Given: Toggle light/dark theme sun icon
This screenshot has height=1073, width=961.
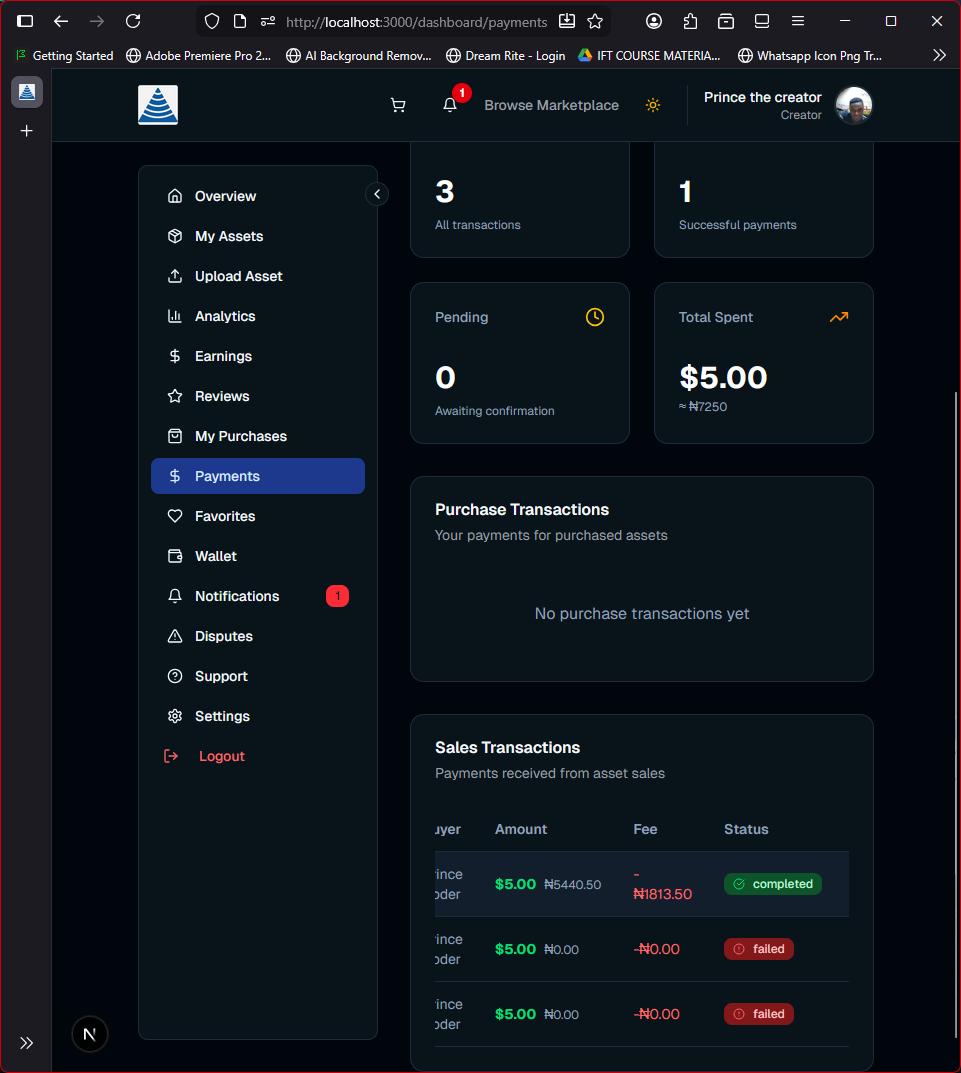Looking at the screenshot, I should [653, 105].
